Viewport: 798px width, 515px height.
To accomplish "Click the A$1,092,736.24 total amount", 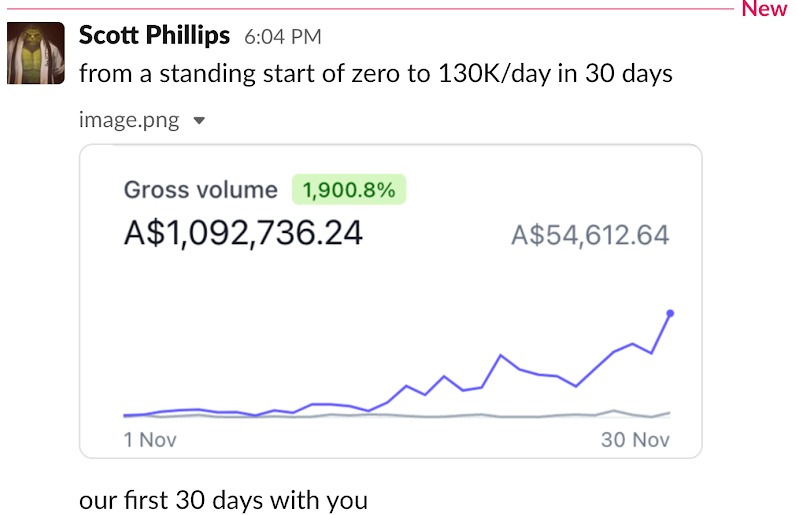I will tap(243, 233).
